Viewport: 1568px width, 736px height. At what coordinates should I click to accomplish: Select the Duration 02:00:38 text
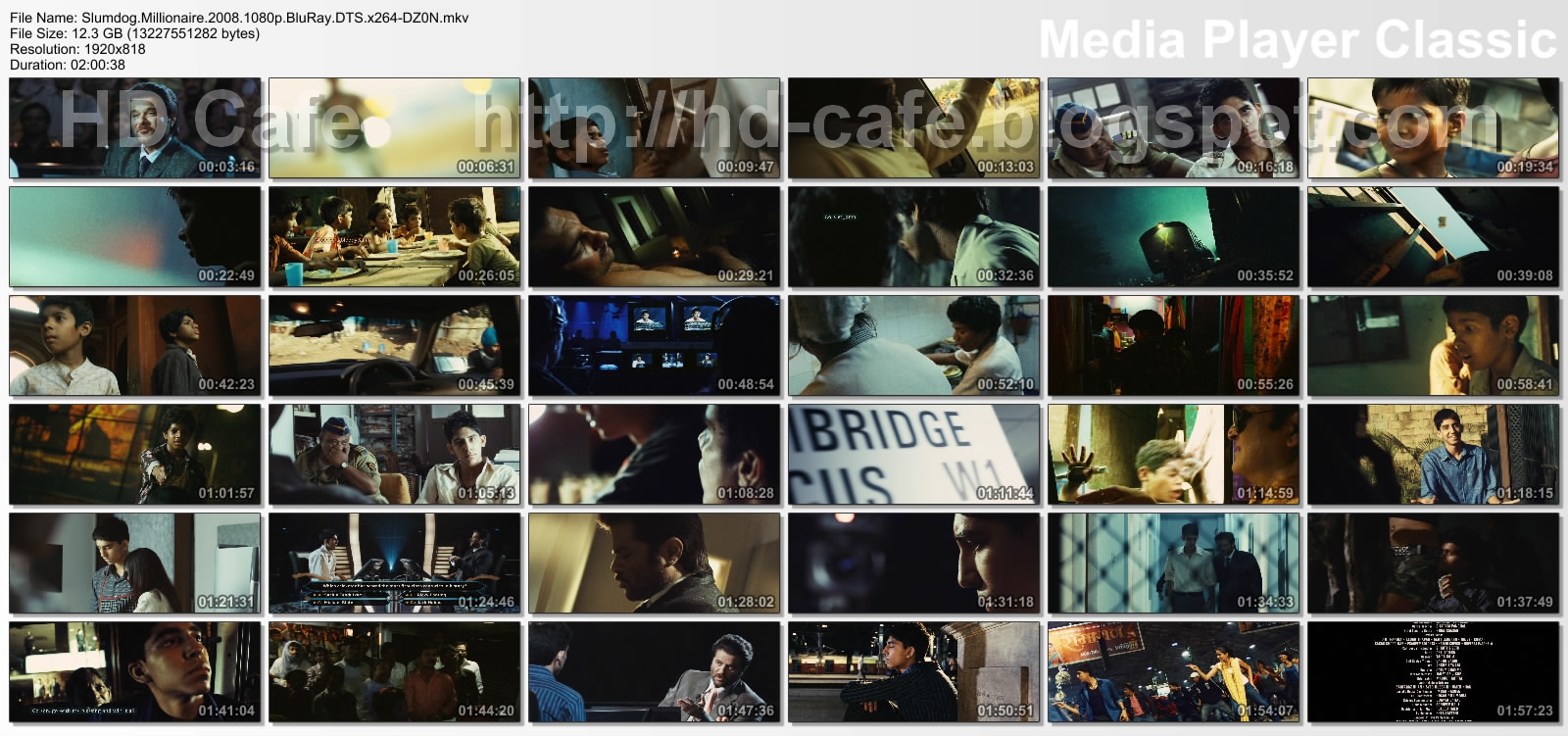tap(68, 65)
